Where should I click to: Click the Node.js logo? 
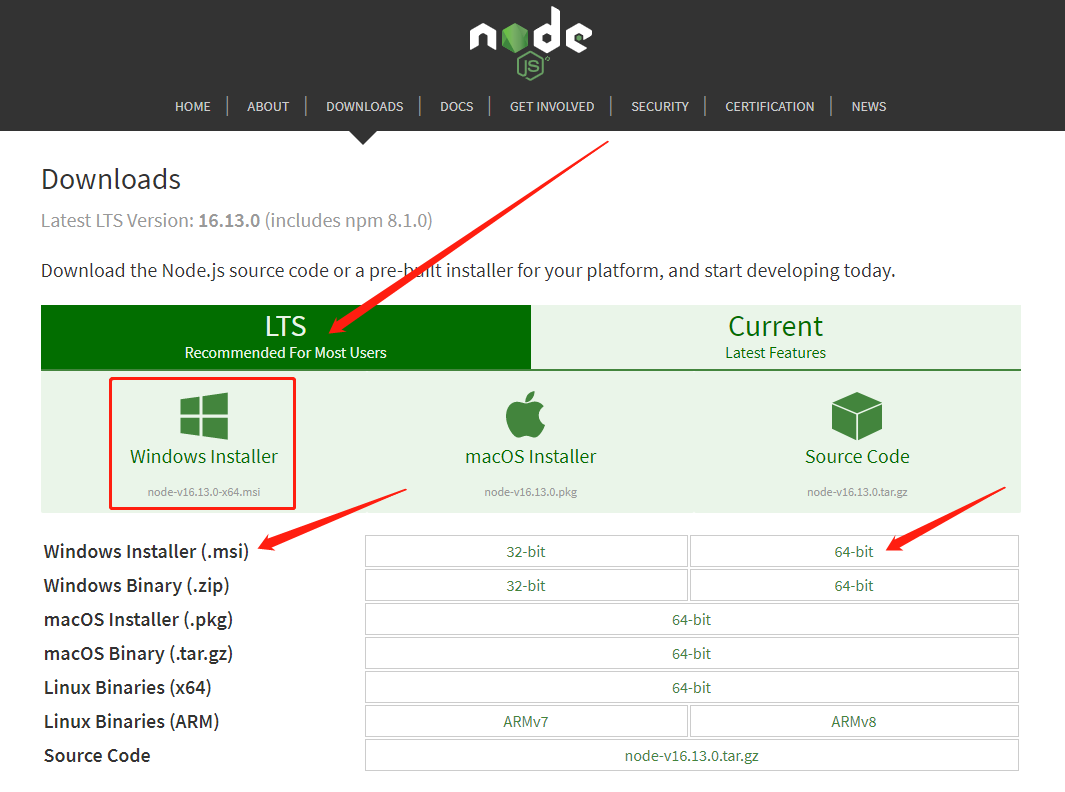pos(530,43)
